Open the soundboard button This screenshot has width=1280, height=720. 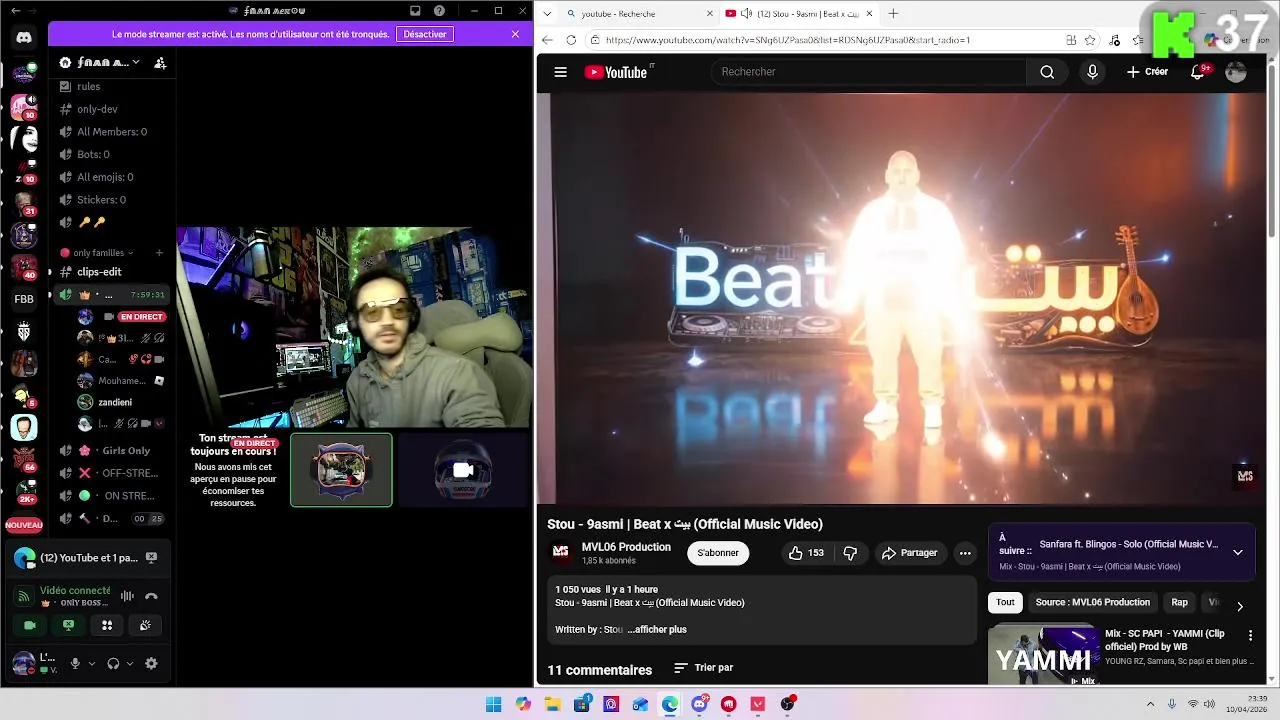coord(145,625)
